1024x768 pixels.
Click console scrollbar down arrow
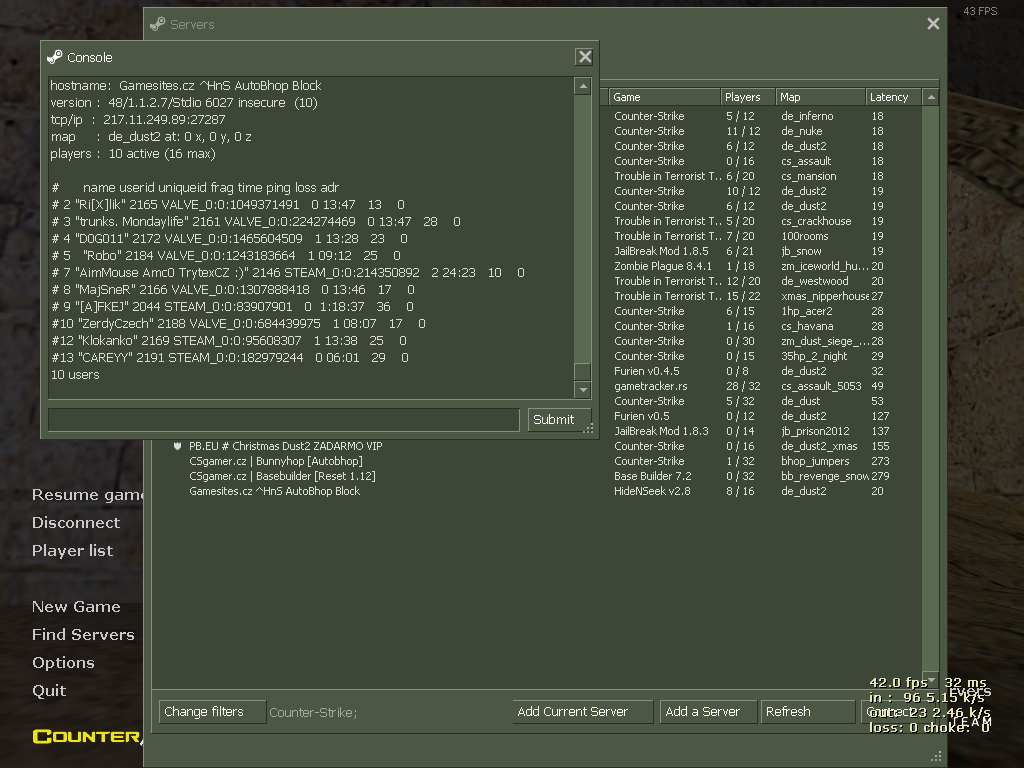pos(582,390)
